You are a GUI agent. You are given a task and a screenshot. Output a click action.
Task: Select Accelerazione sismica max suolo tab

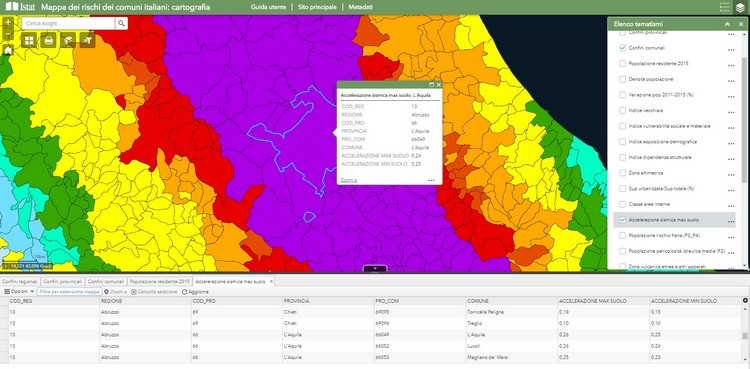pyautogui.click(x=231, y=281)
